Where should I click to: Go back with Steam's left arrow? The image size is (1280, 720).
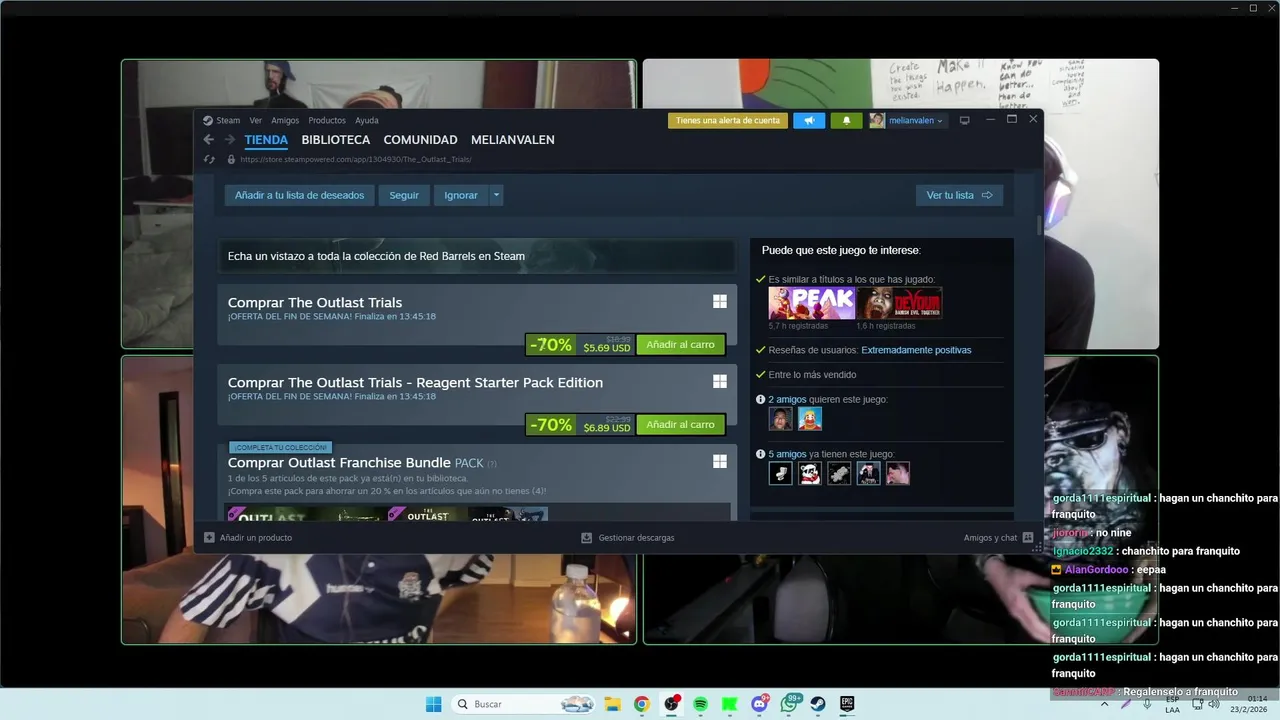point(208,140)
